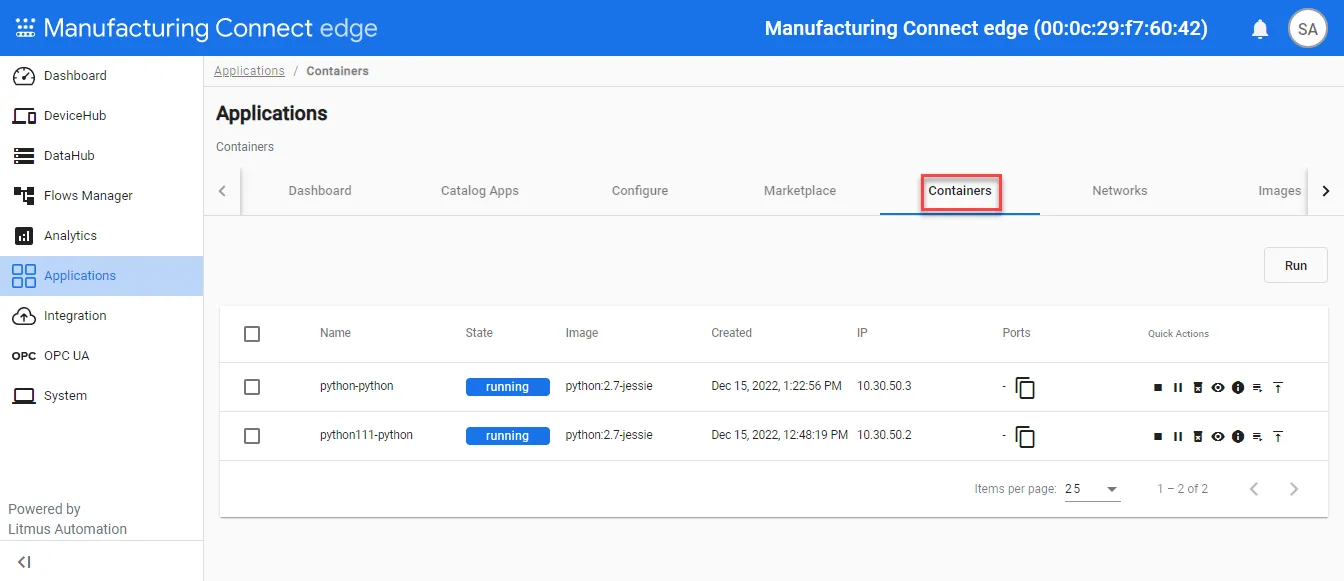Check the python-python row checkbox
Screen dimensions: 1344x581
coord(252,387)
